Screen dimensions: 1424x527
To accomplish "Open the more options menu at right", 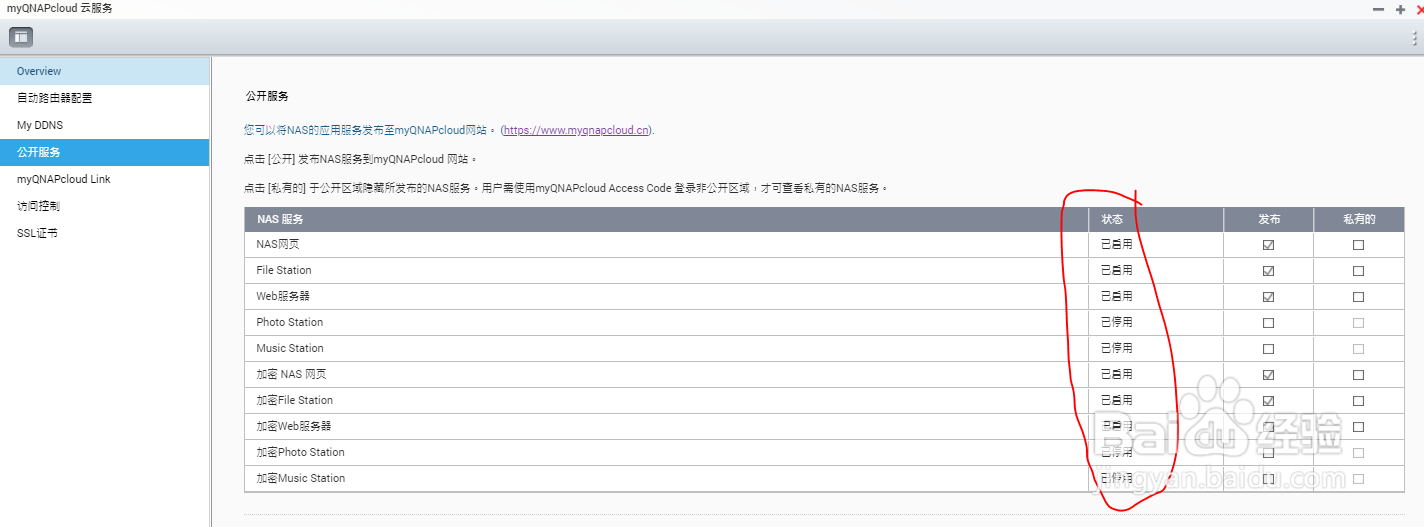I will click(x=1415, y=37).
